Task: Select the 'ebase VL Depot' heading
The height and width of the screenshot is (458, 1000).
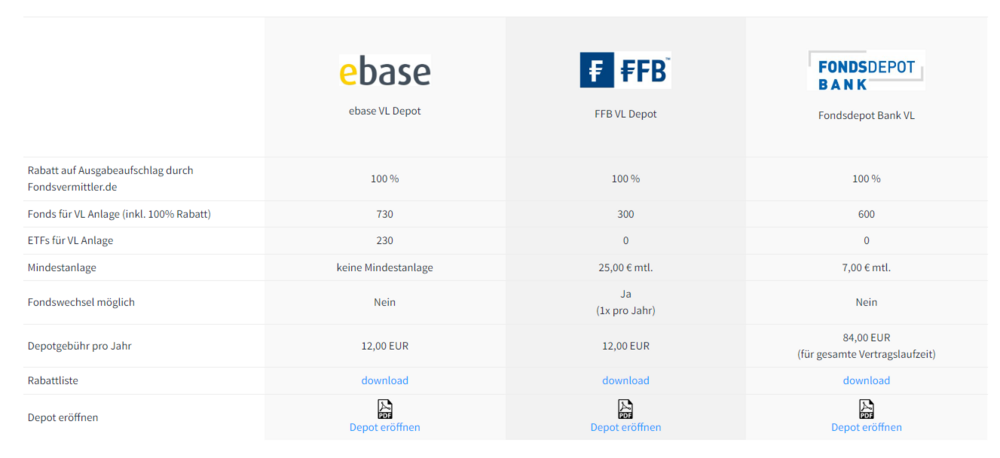Action: 385,111
